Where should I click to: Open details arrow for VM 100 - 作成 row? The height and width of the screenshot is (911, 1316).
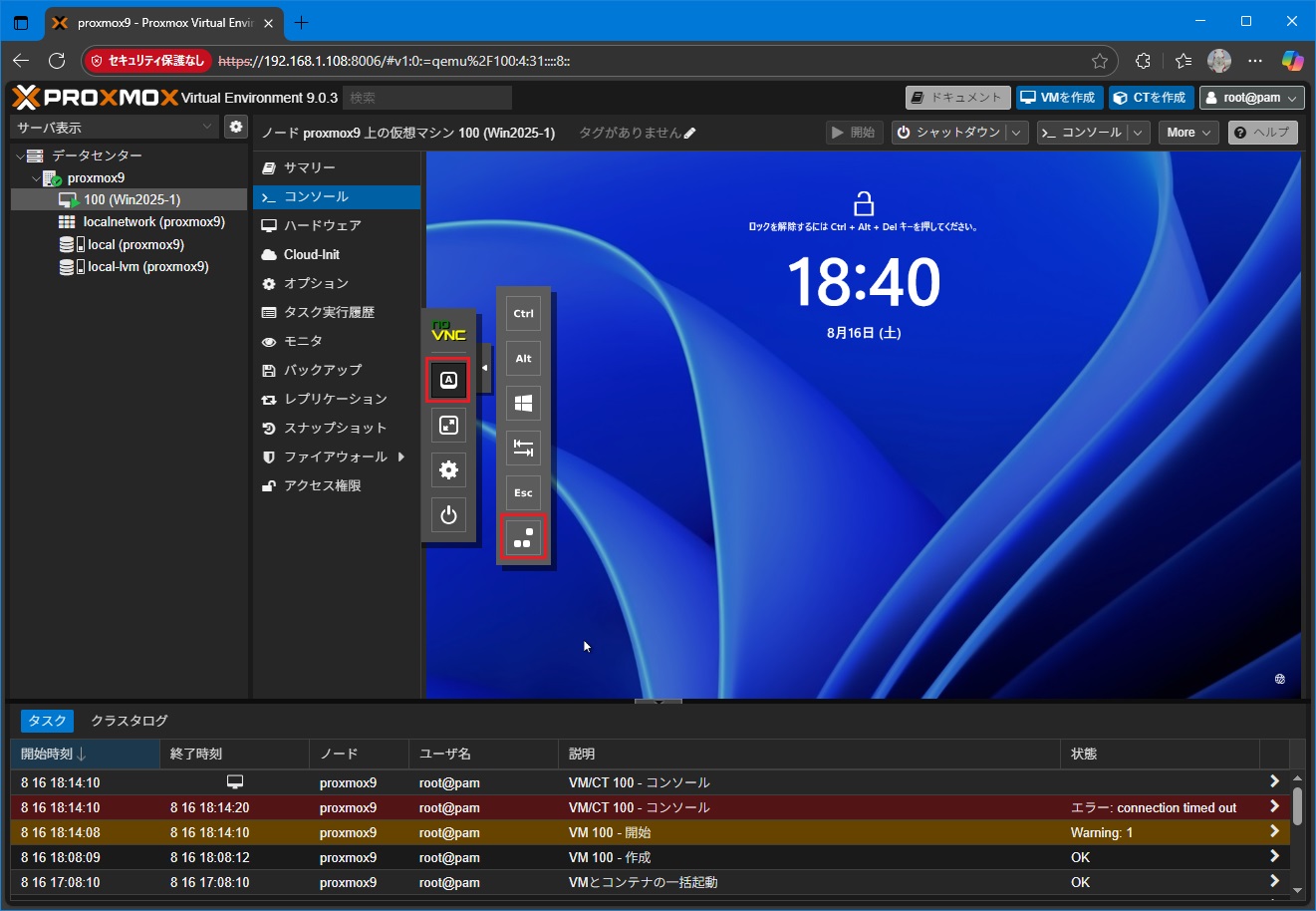1274,856
